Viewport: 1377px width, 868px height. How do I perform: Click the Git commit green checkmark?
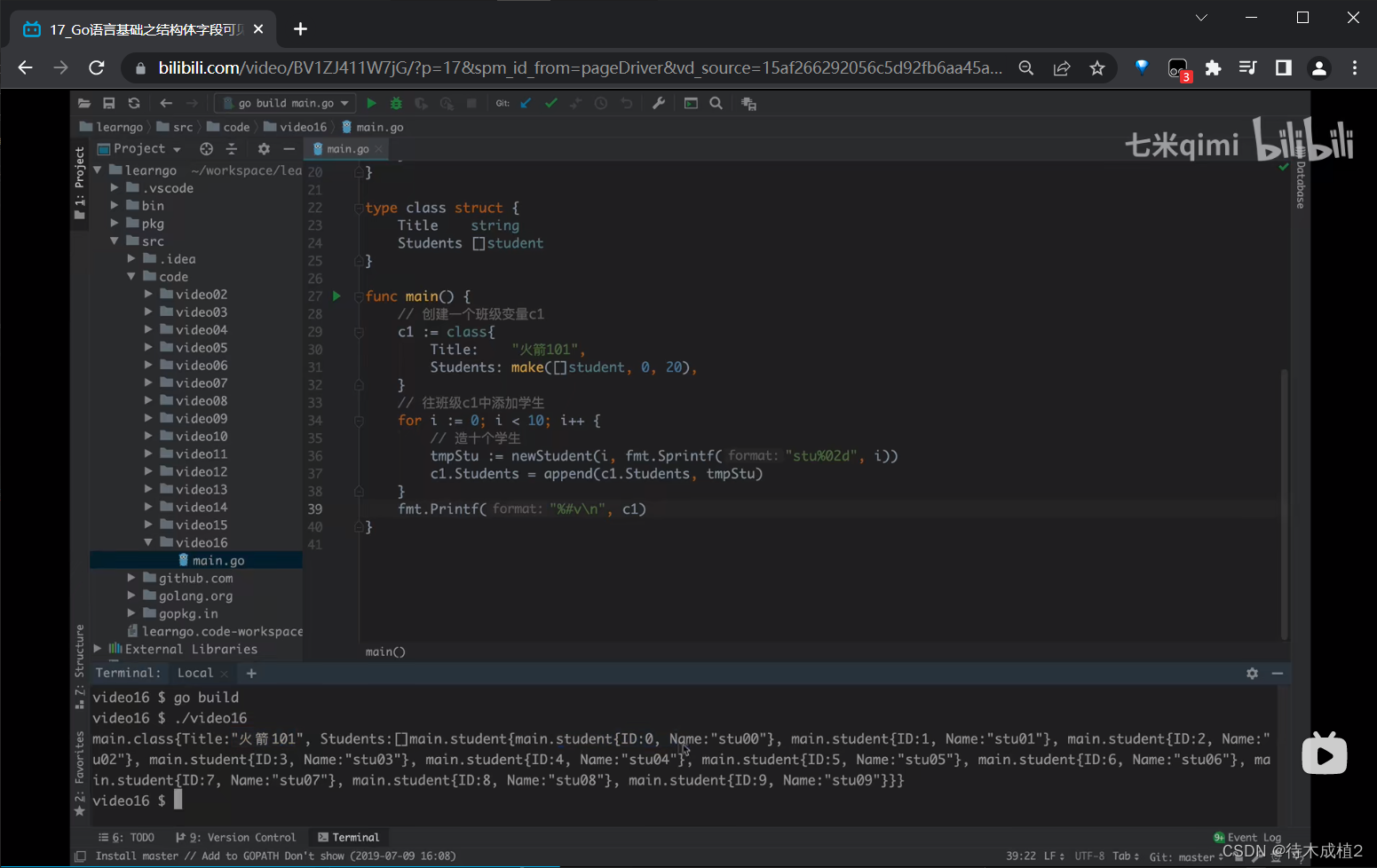(551, 103)
